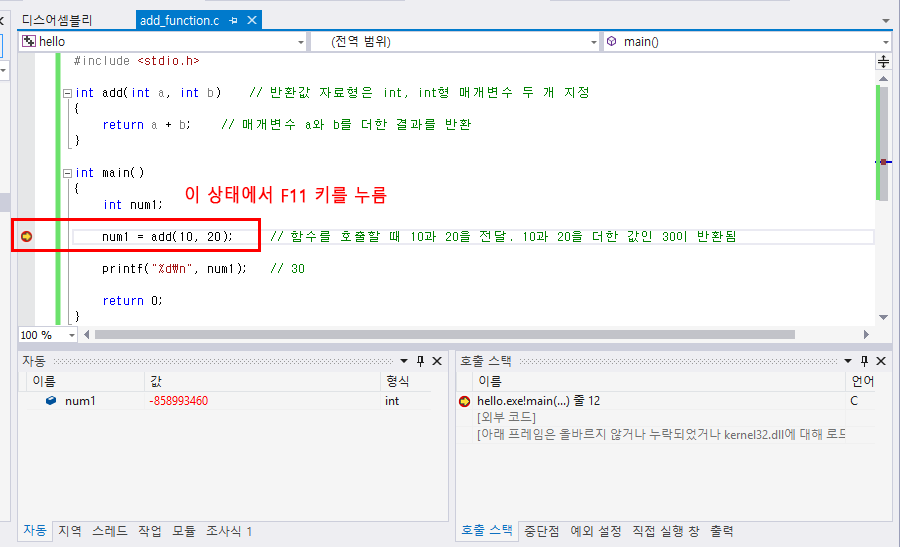The width and height of the screenshot is (900, 547).
Task: Click the num1 value -858993460
Action: pos(179,401)
